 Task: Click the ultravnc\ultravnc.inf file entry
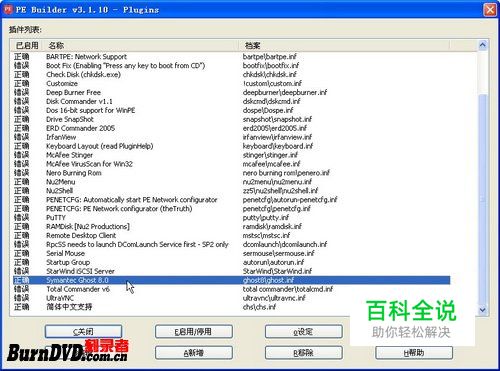(274, 298)
